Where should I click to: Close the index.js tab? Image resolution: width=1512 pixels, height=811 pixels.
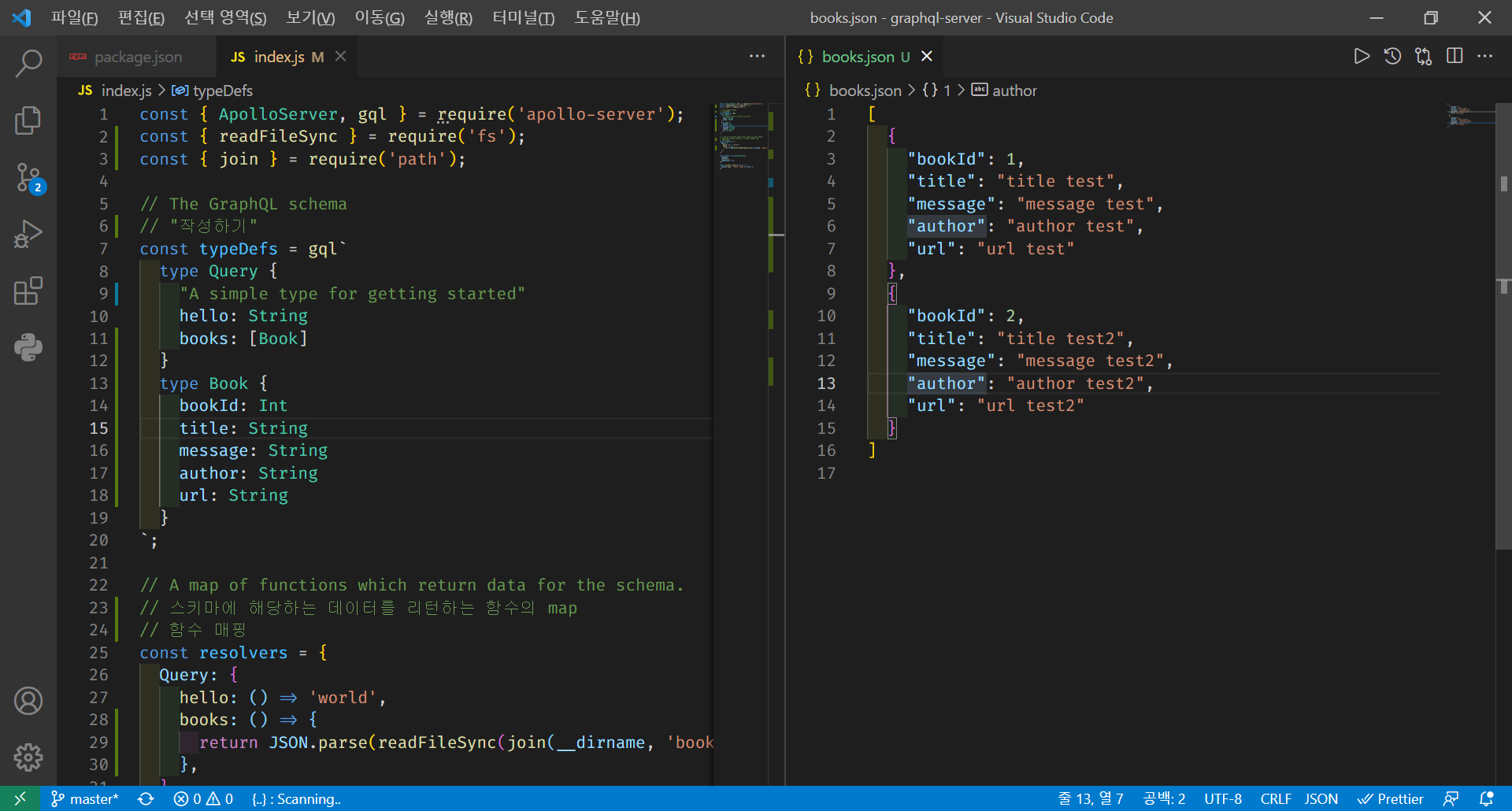click(340, 56)
